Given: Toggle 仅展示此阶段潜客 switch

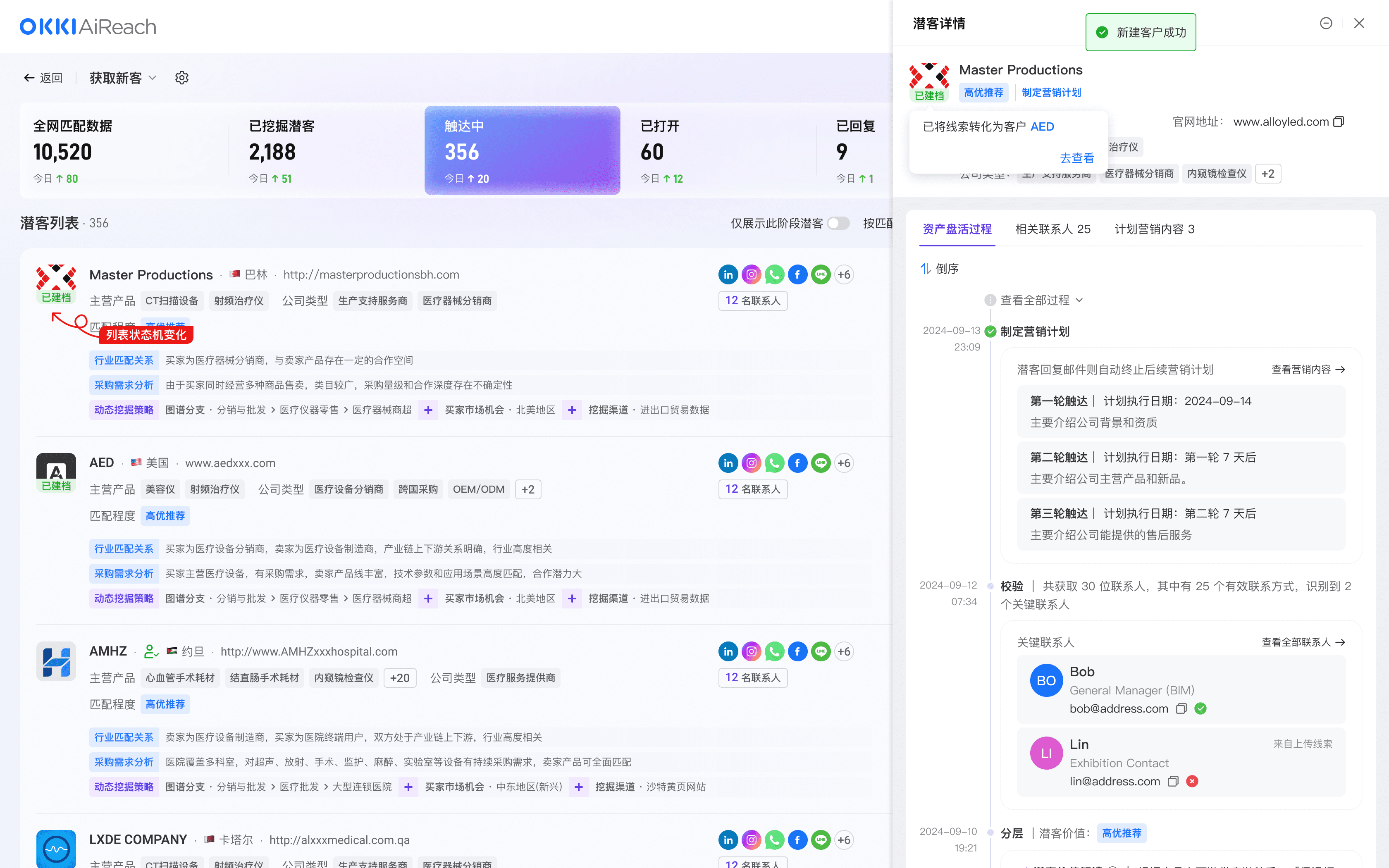Looking at the screenshot, I should point(838,223).
